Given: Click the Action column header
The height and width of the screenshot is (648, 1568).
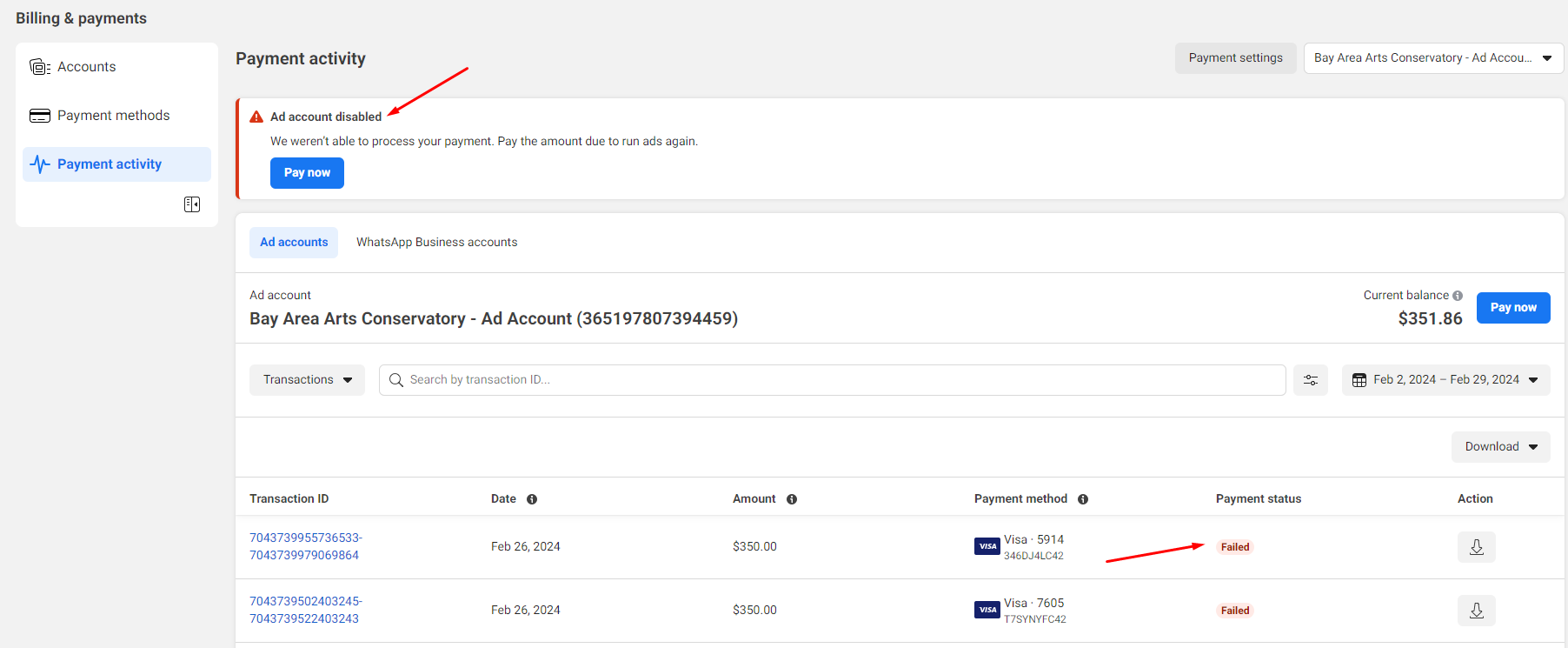Looking at the screenshot, I should pyautogui.click(x=1475, y=499).
